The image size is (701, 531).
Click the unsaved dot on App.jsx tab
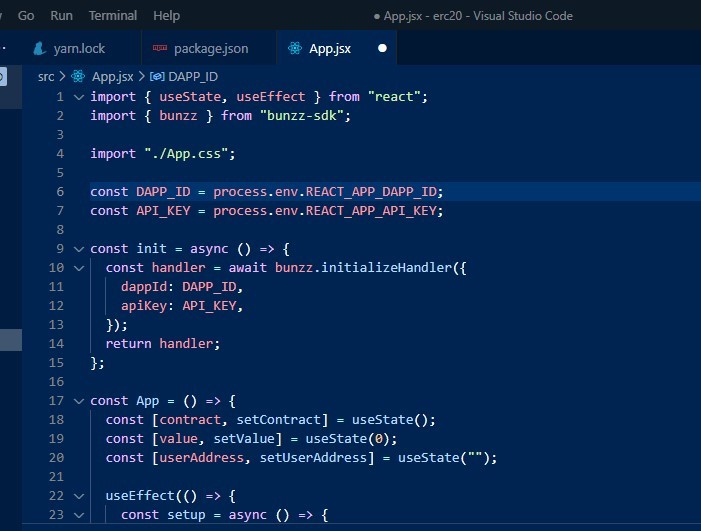coord(382,48)
